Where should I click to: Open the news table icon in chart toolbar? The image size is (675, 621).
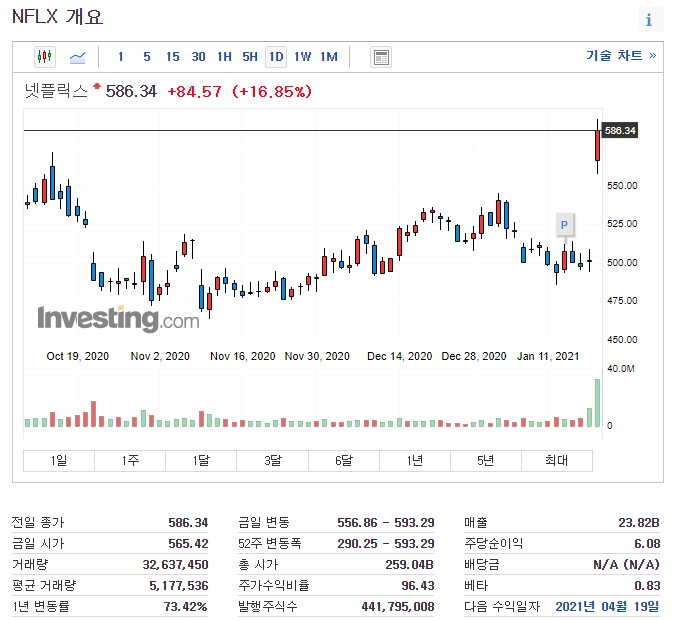[x=381, y=57]
